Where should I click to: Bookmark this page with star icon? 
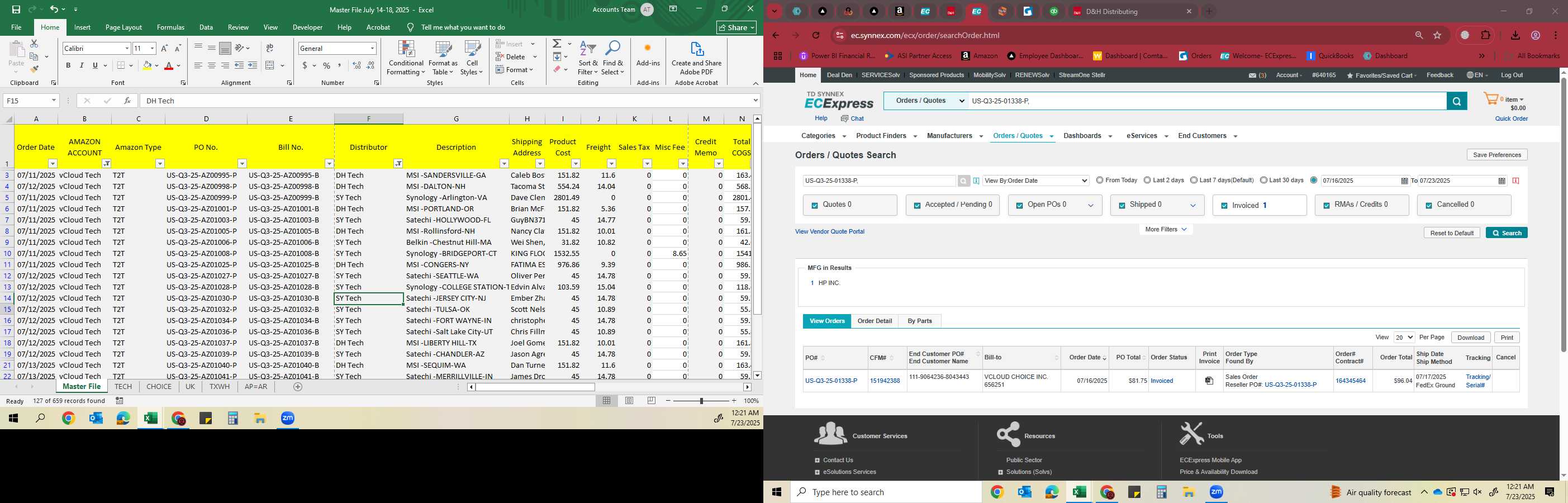pyautogui.click(x=1437, y=35)
